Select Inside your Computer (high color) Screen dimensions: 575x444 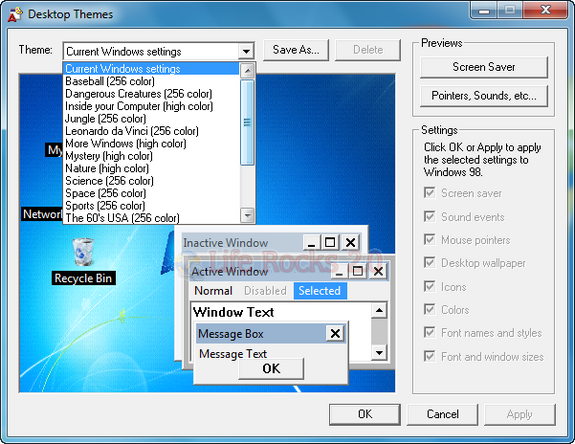[x=151, y=106]
